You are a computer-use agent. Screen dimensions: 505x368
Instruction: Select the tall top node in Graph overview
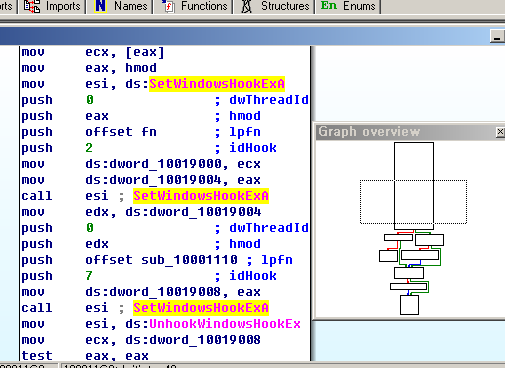[414, 186]
